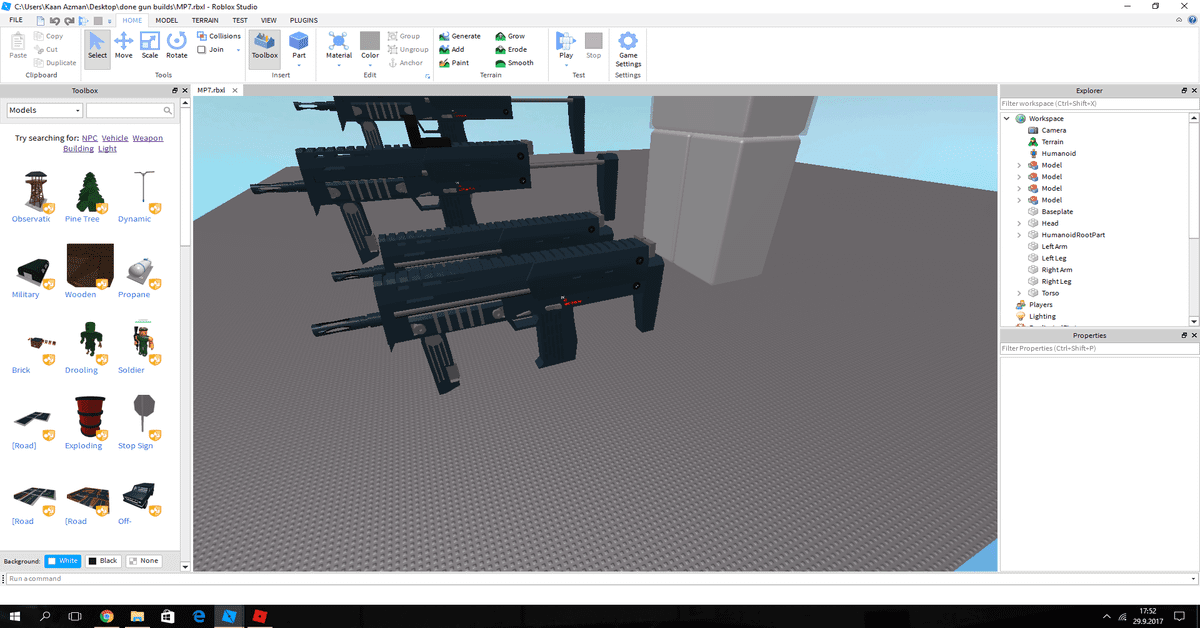Click the Windows Start button
Viewport: 1200px width, 628px height.
click(x=14, y=616)
